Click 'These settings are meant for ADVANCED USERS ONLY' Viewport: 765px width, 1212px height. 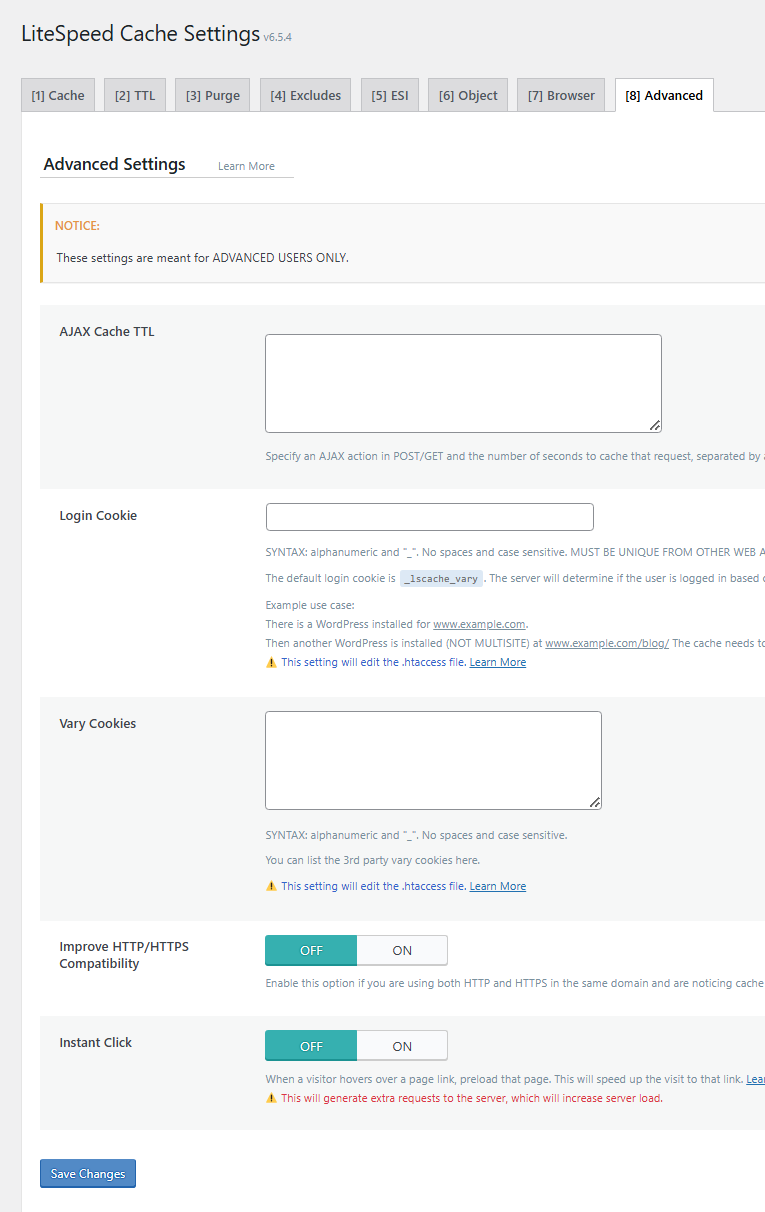pos(203,257)
